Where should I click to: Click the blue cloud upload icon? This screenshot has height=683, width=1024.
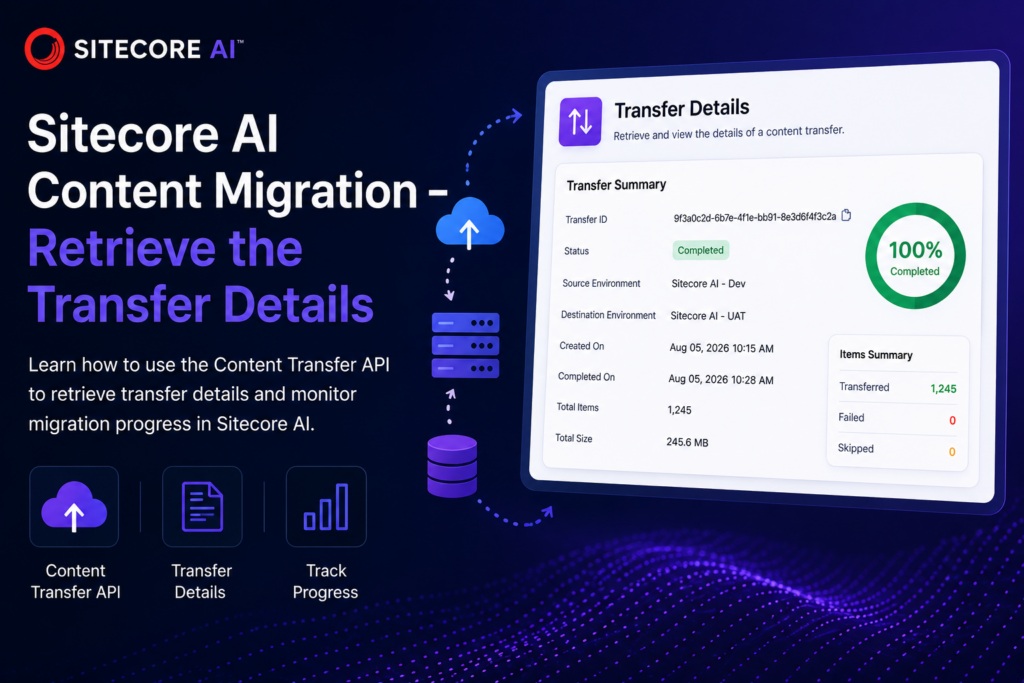(x=470, y=224)
